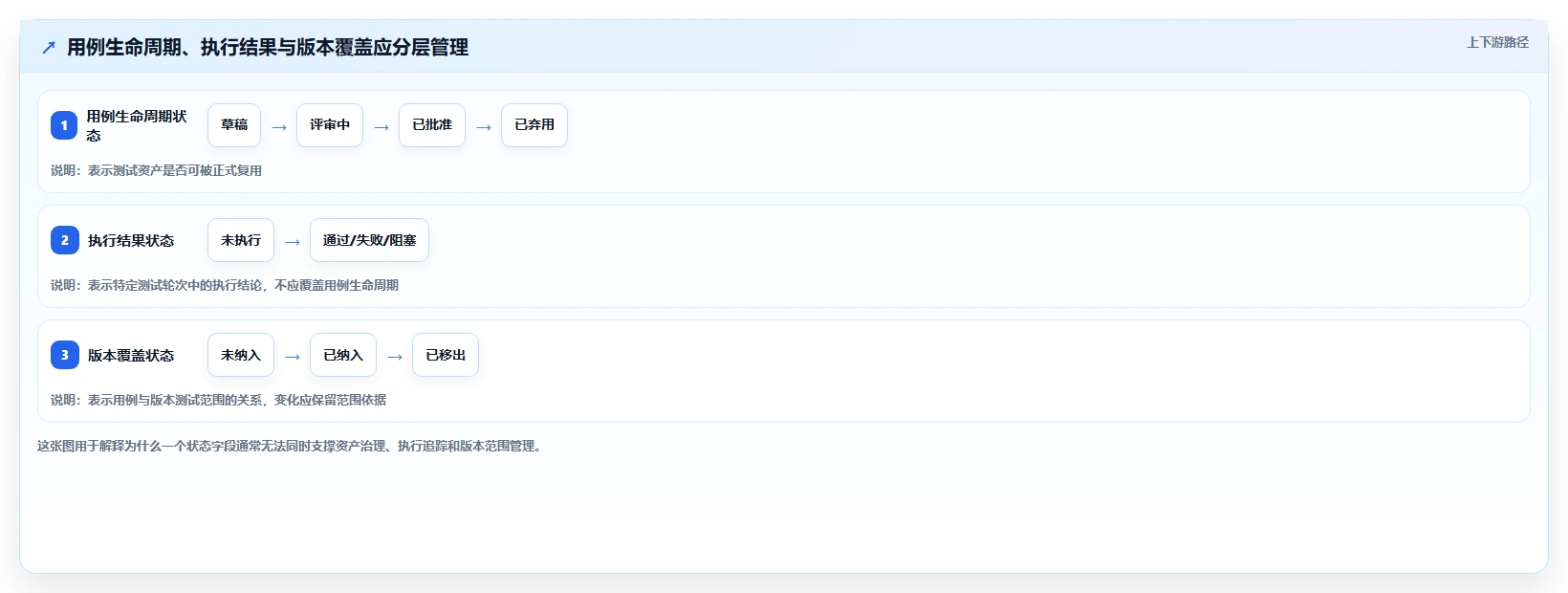
Task: Click the description 表示测试资产是否可被正式复用
Action: [156, 170]
